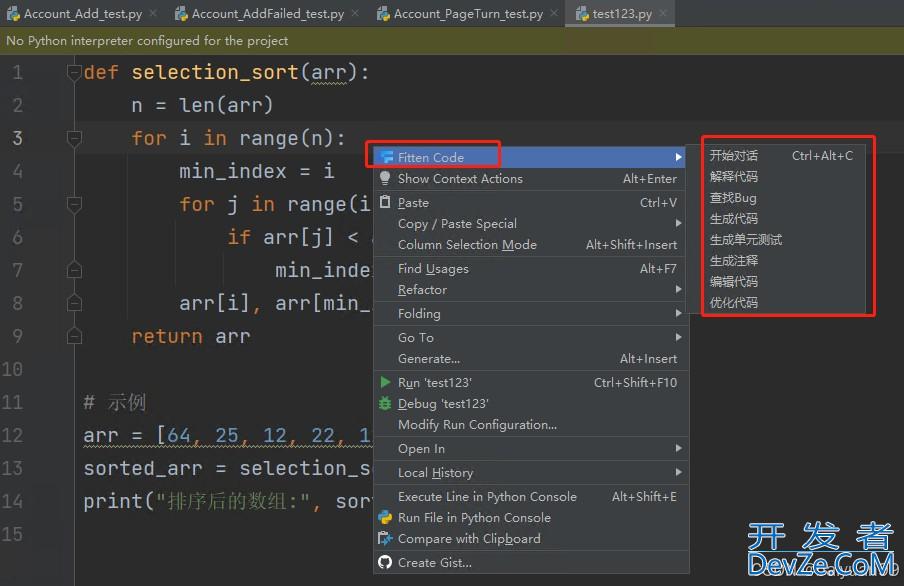Expand the Folding submenu
The image size is (904, 586).
pos(529,313)
